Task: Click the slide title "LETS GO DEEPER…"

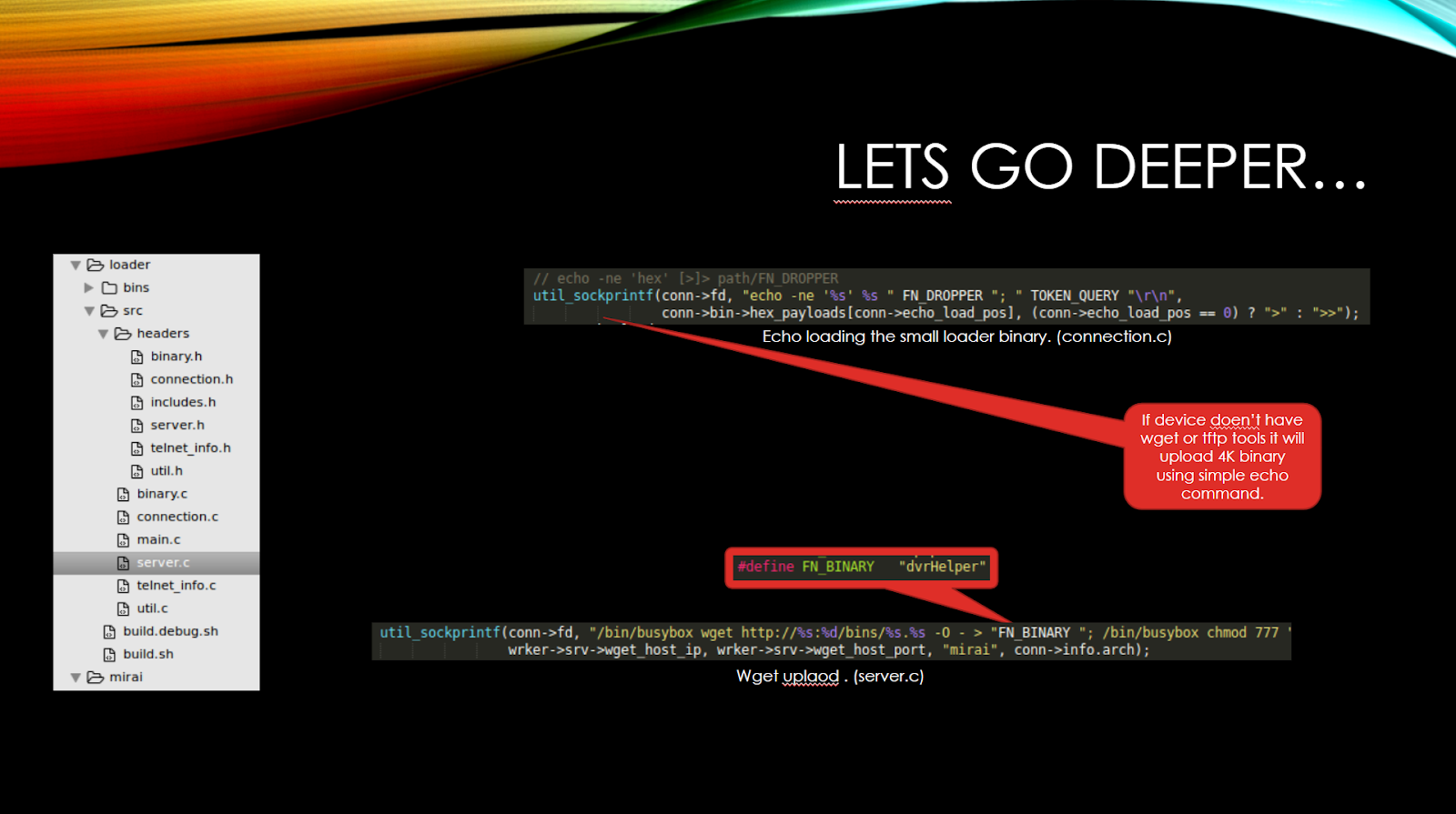Action: (1101, 167)
